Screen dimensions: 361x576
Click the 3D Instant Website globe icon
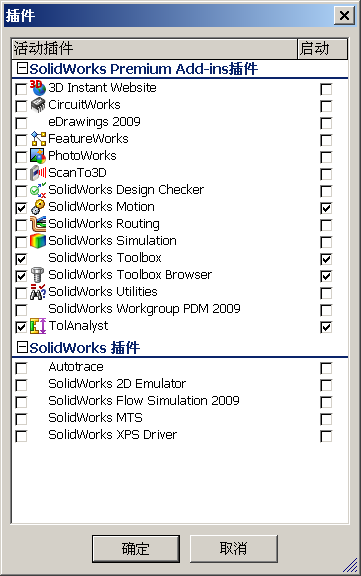38,88
